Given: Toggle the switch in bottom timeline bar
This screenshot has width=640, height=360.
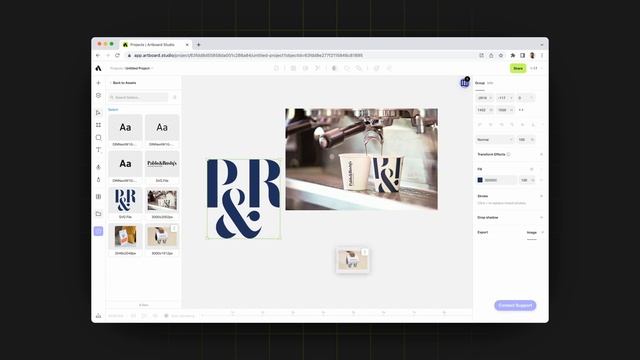Looking at the screenshot, I should (x=167, y=316).
